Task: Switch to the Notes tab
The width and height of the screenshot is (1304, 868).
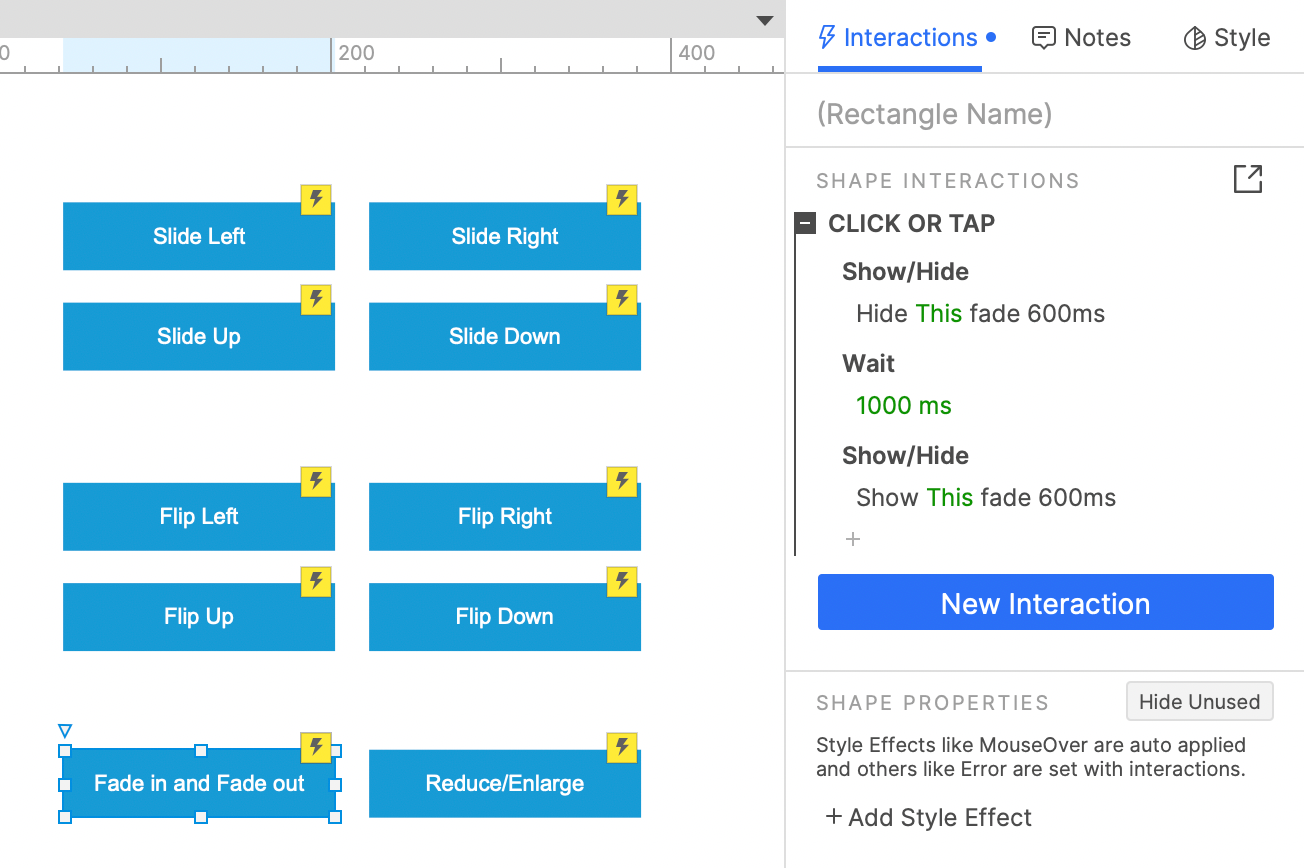Action: (x=1081, y=38)
